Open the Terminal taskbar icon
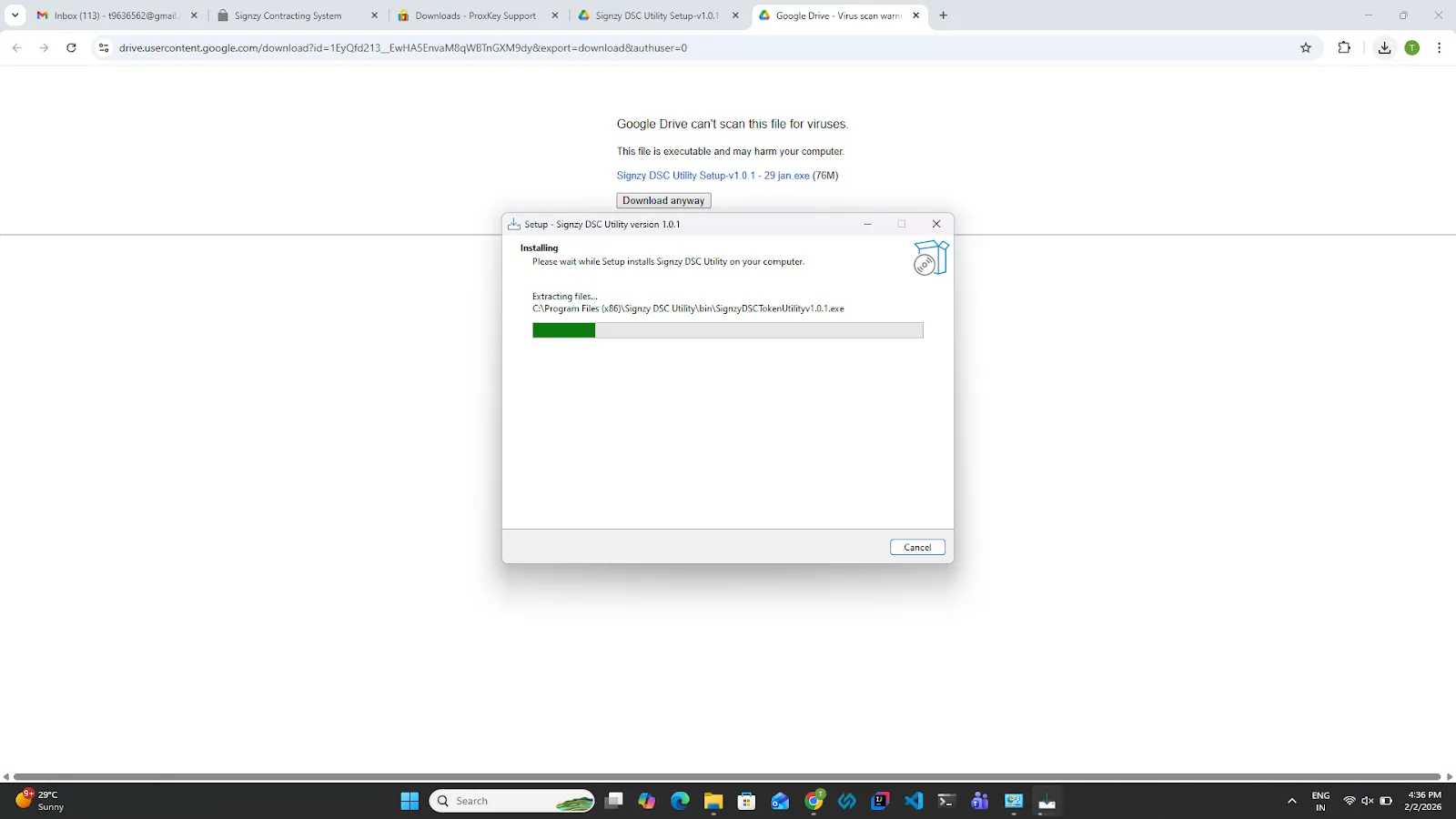1456x819 pixels. tap(946, 801)
